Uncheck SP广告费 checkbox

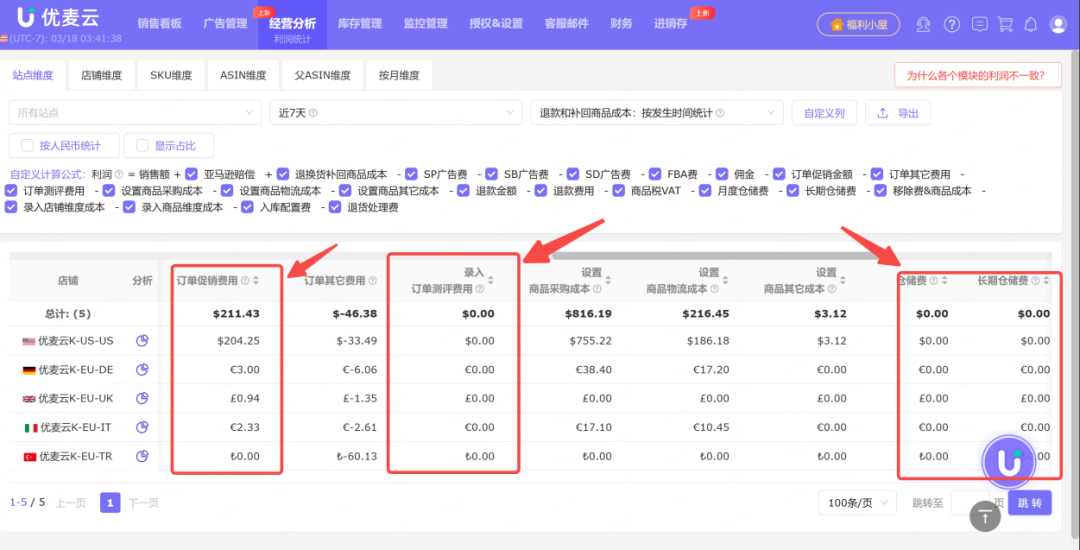411,174
